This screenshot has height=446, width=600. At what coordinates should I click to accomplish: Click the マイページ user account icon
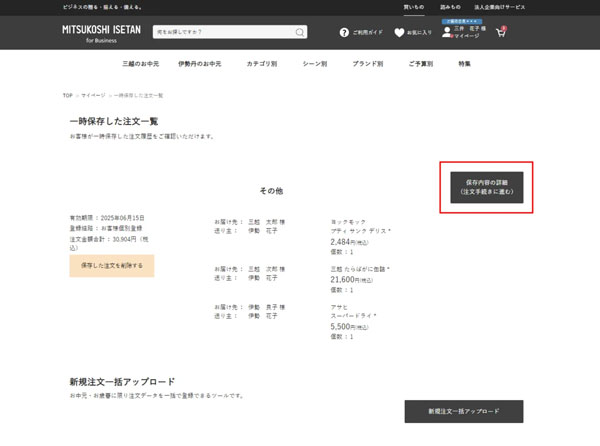click(x=447, y=32)
